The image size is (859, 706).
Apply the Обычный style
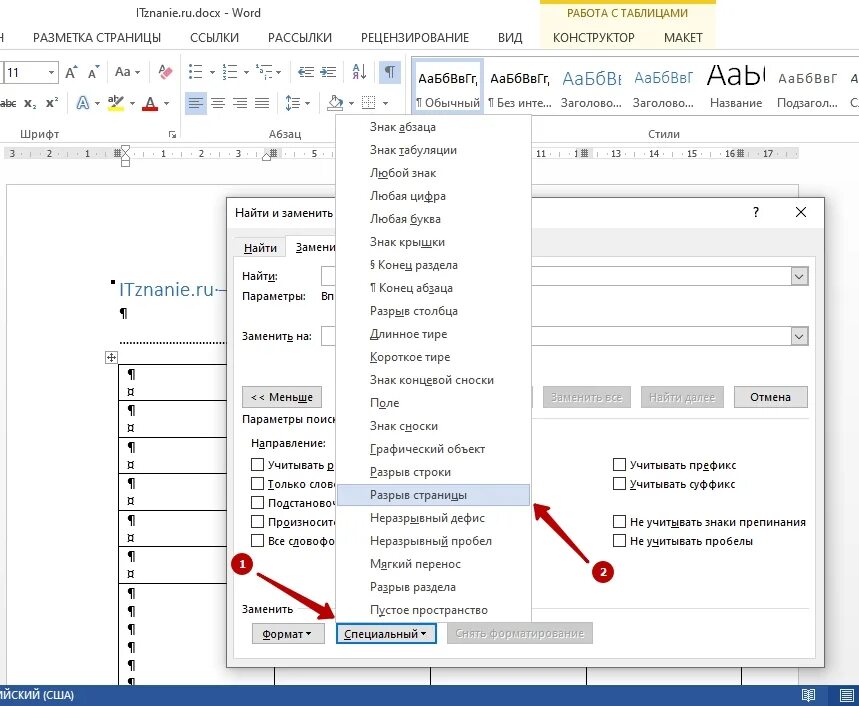448,87
